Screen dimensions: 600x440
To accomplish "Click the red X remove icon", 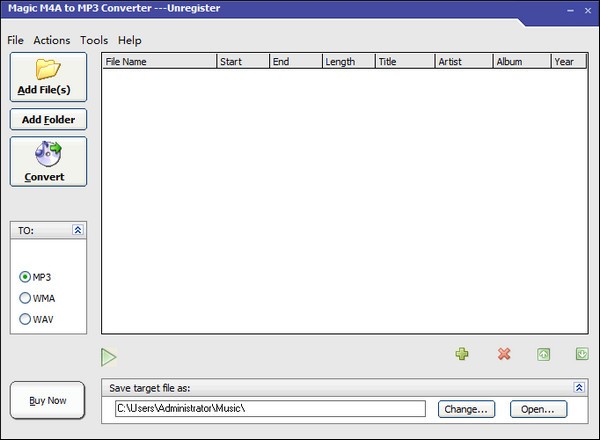I will 504,354.
